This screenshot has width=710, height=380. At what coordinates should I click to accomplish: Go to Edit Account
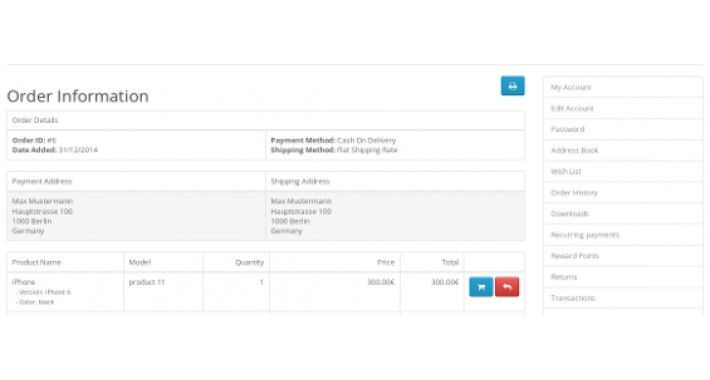[x=623, y=108]
